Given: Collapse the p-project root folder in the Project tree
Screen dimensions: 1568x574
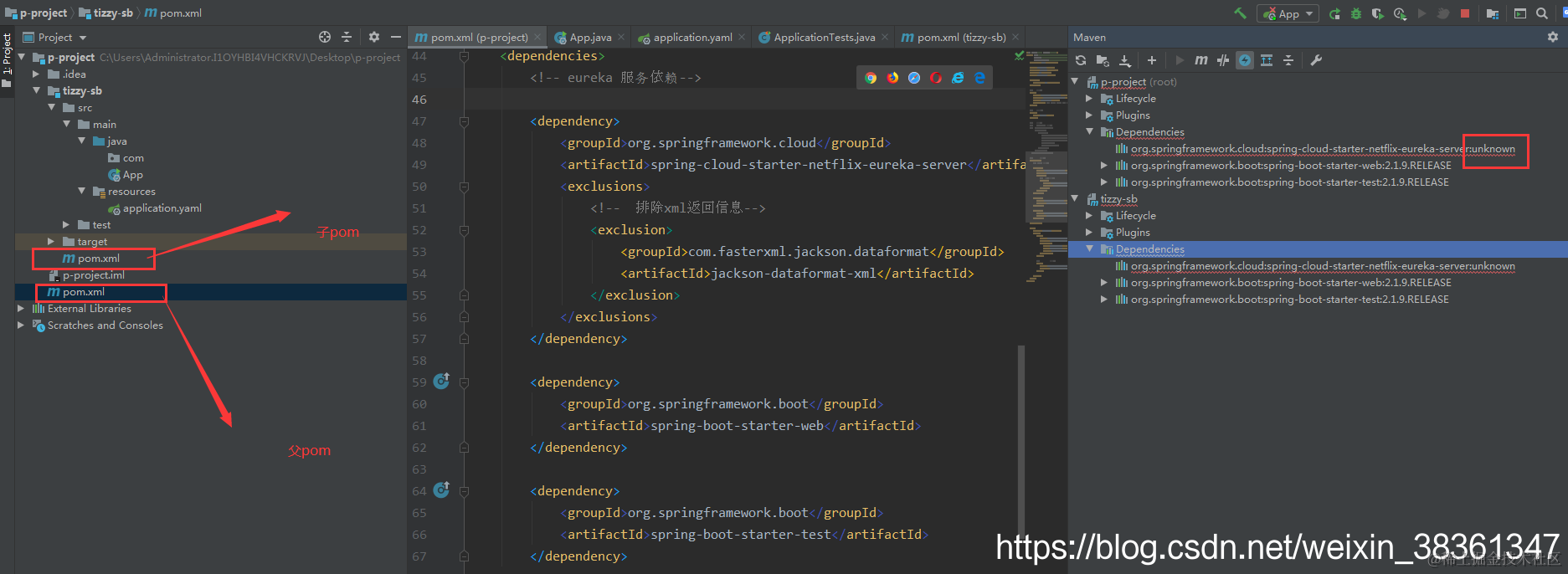Looking at the screenshot, I should (21, 58).
